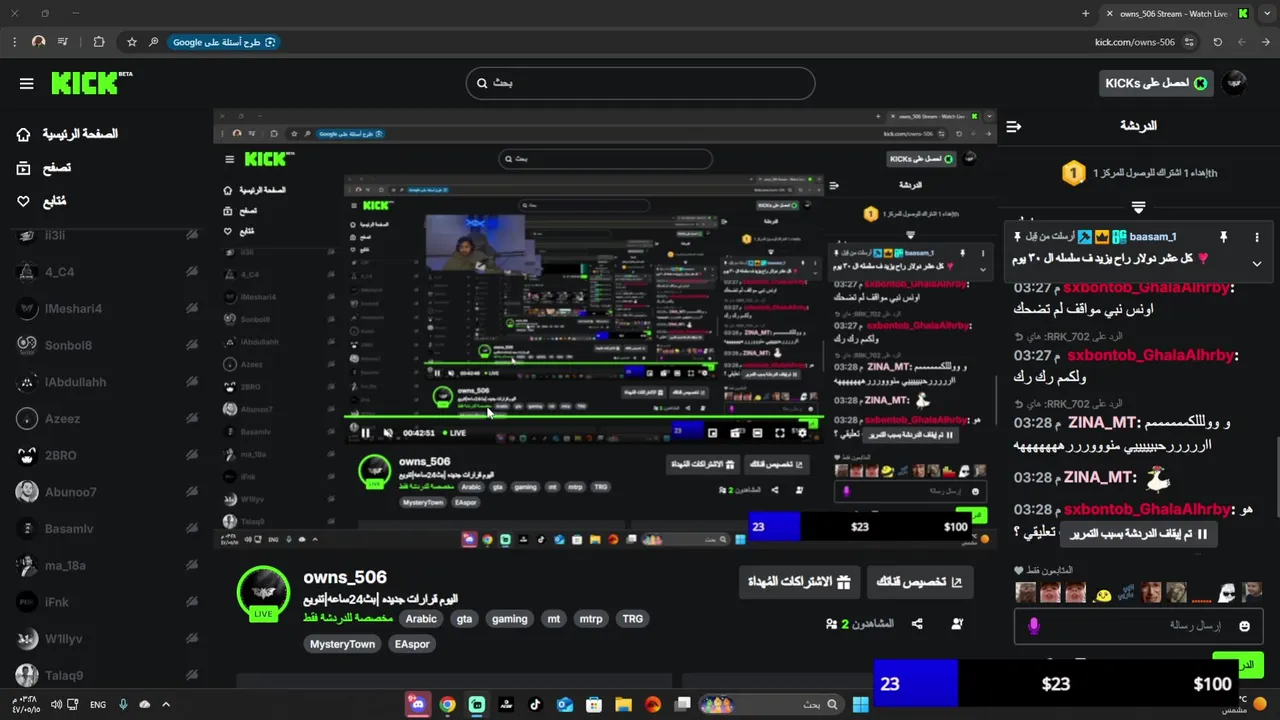Open the Browse sidebar item
The height and width of the screenshot is (720, 1280).
point(44,168)
